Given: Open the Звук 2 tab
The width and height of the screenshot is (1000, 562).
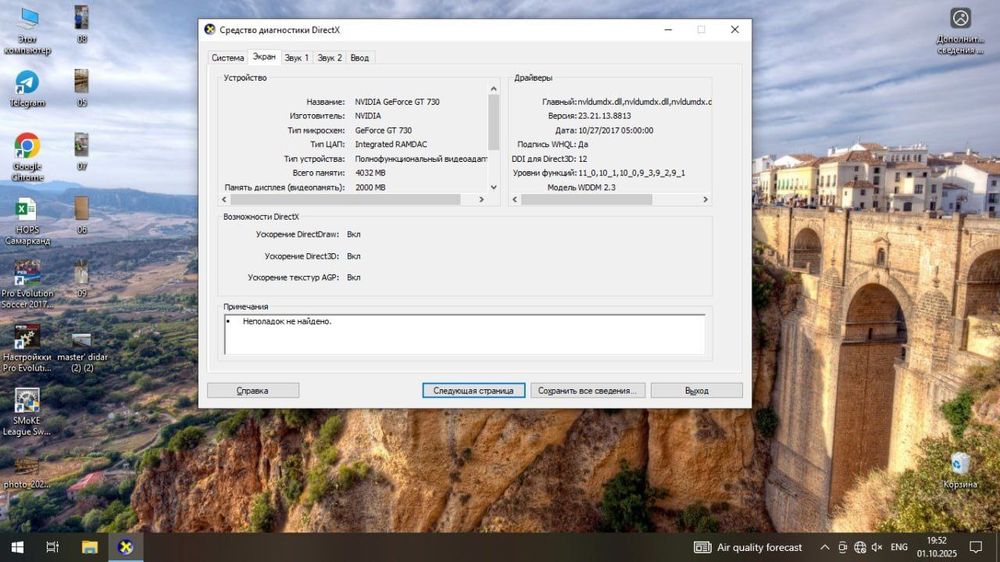Looking at the screenshot, I should coord(330,57).
